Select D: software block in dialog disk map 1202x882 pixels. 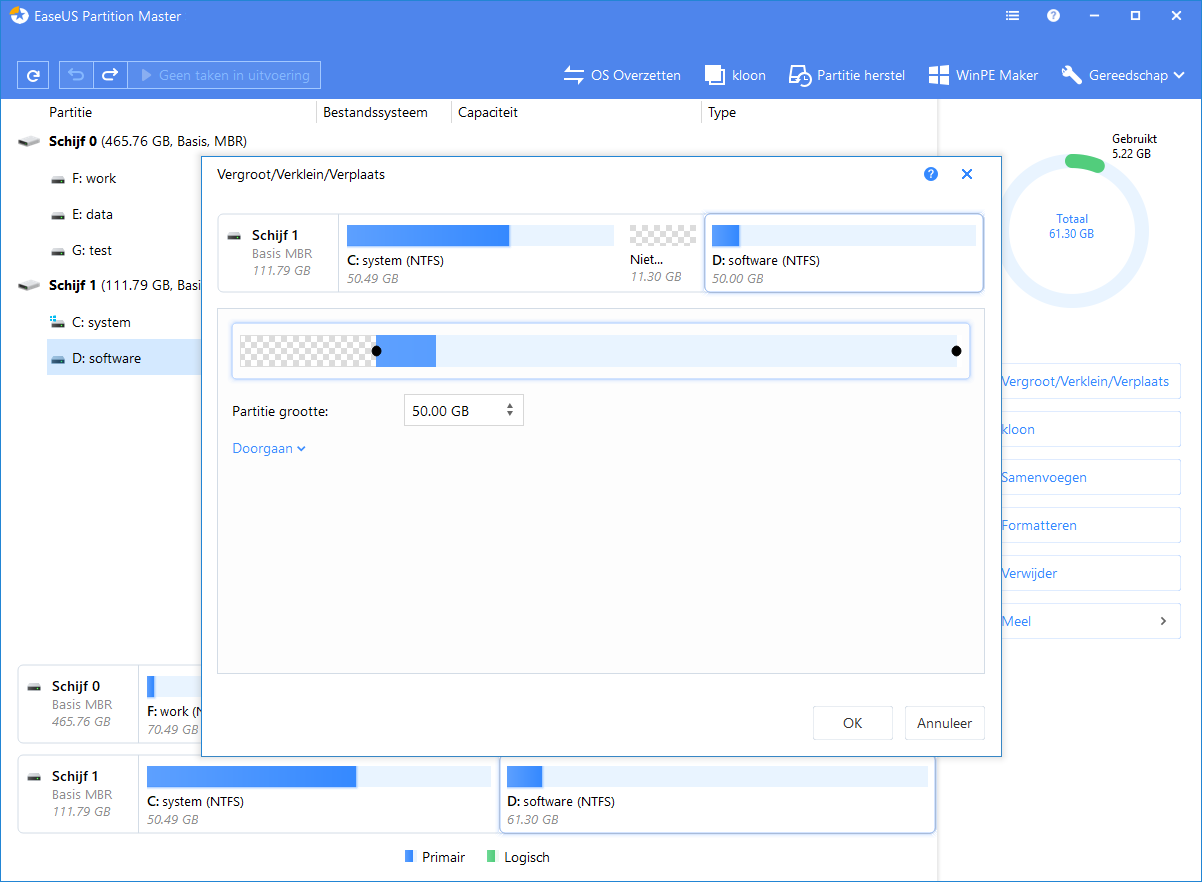(x=844, y=254)
